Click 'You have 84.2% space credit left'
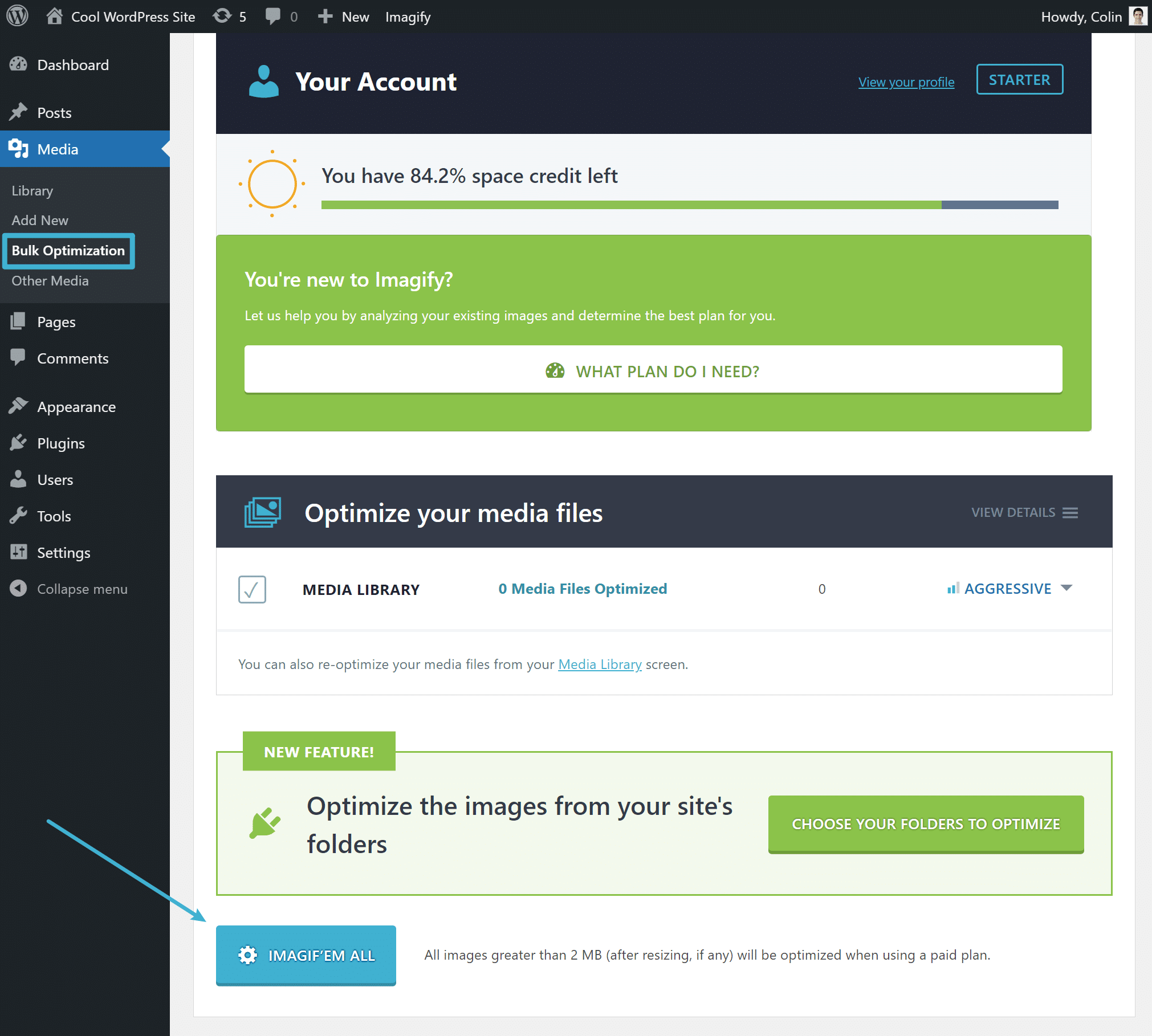 pos(469,176)
